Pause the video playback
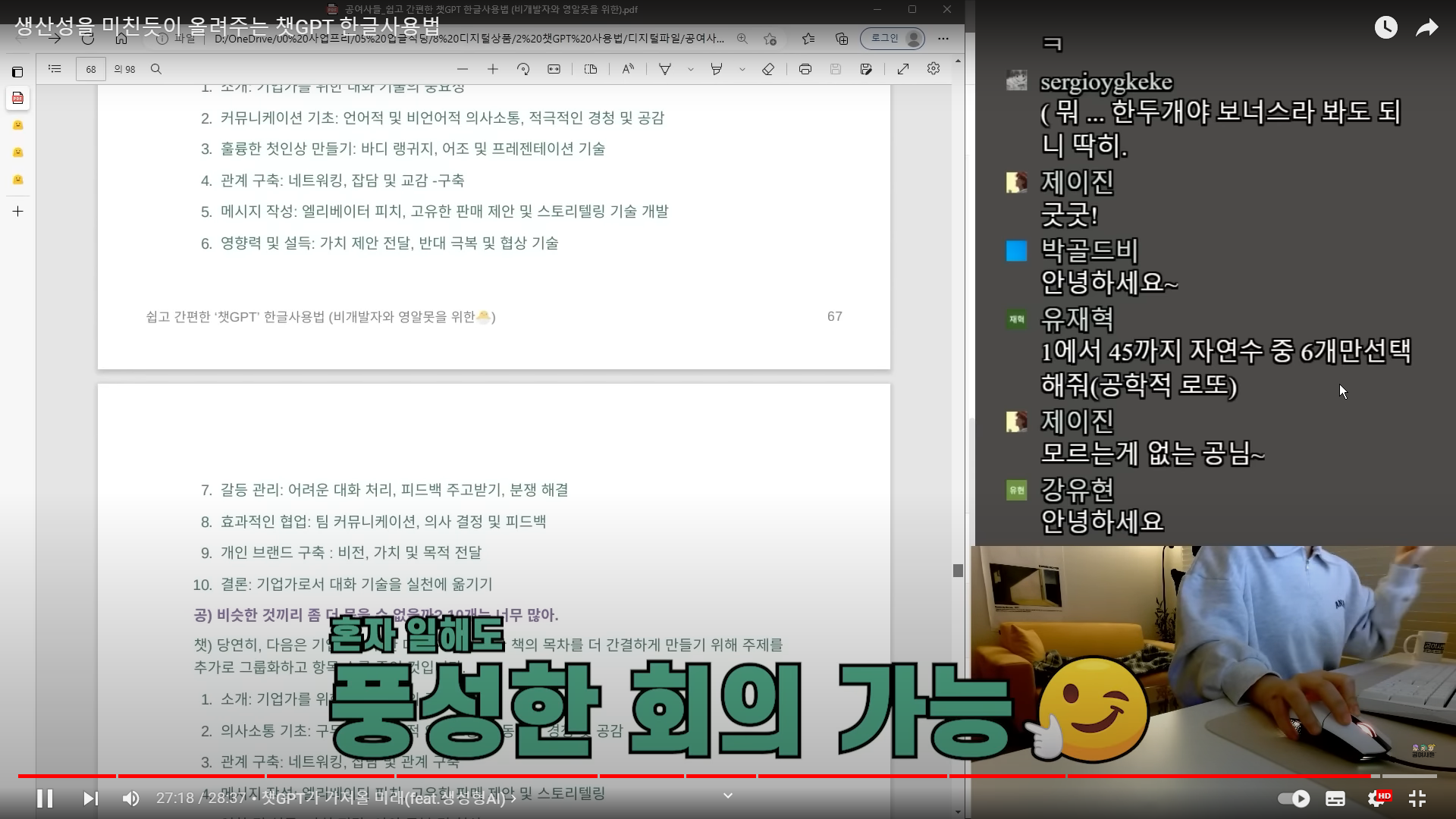This screenshot has width=1456, height=819. click(x=45, y=799)
